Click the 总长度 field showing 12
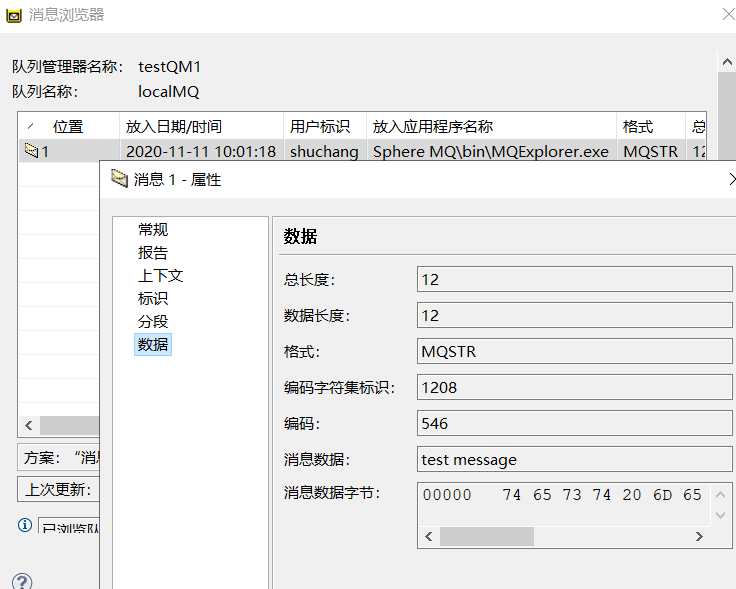736x589 pixels. pyautogui.click(x=575, y=279)
